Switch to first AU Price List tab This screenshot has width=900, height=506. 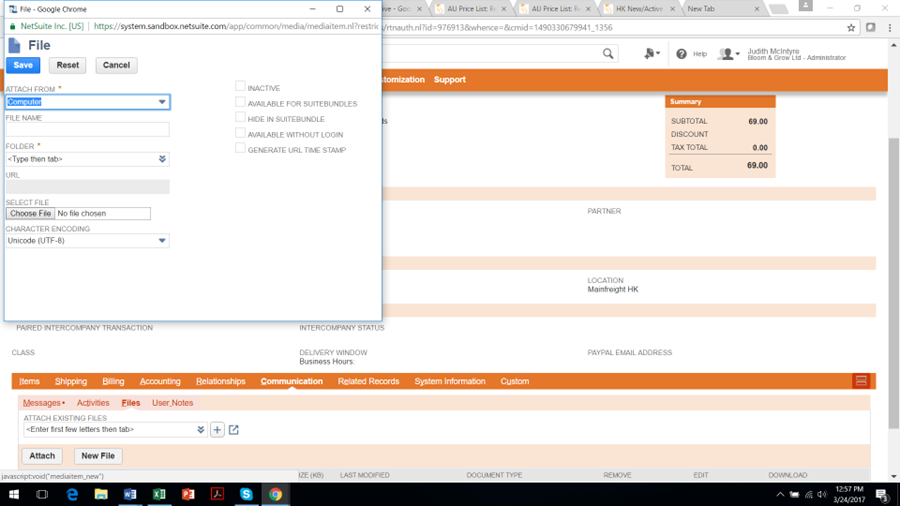[471, 9]
